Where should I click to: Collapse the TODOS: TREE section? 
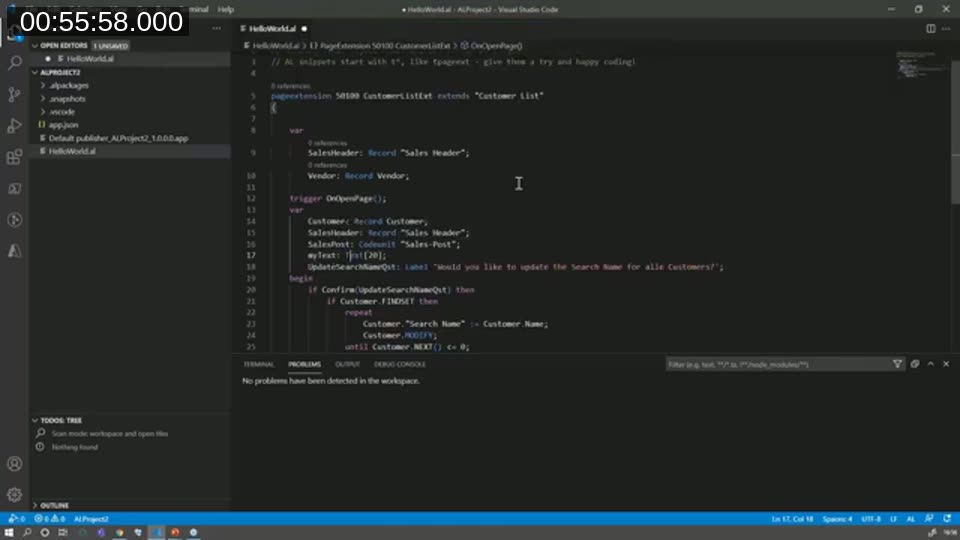click(35, 420)
